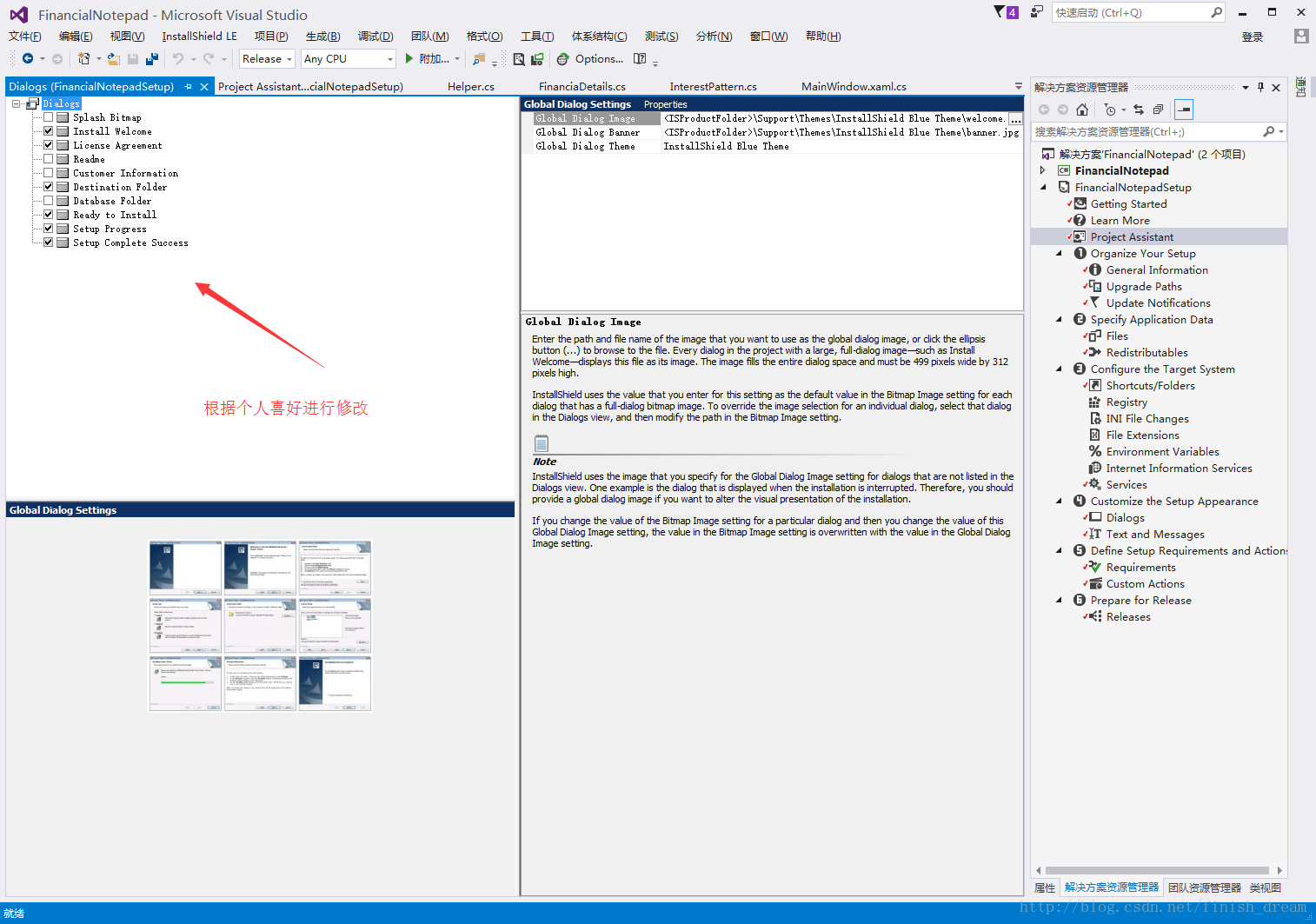Select the Global Dialog Theme property row
Screen dimensions: 1316x924
point(772,146)
